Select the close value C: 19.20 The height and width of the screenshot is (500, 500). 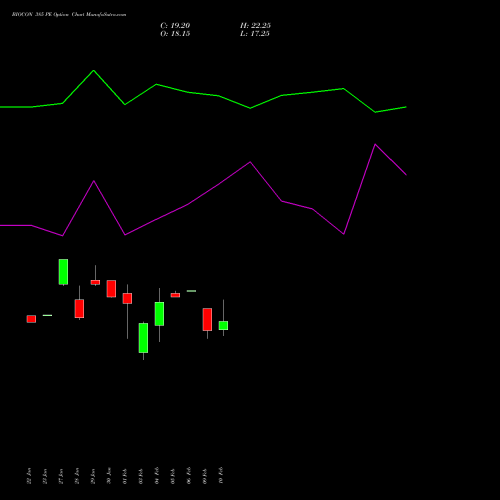tap(175, 26)
